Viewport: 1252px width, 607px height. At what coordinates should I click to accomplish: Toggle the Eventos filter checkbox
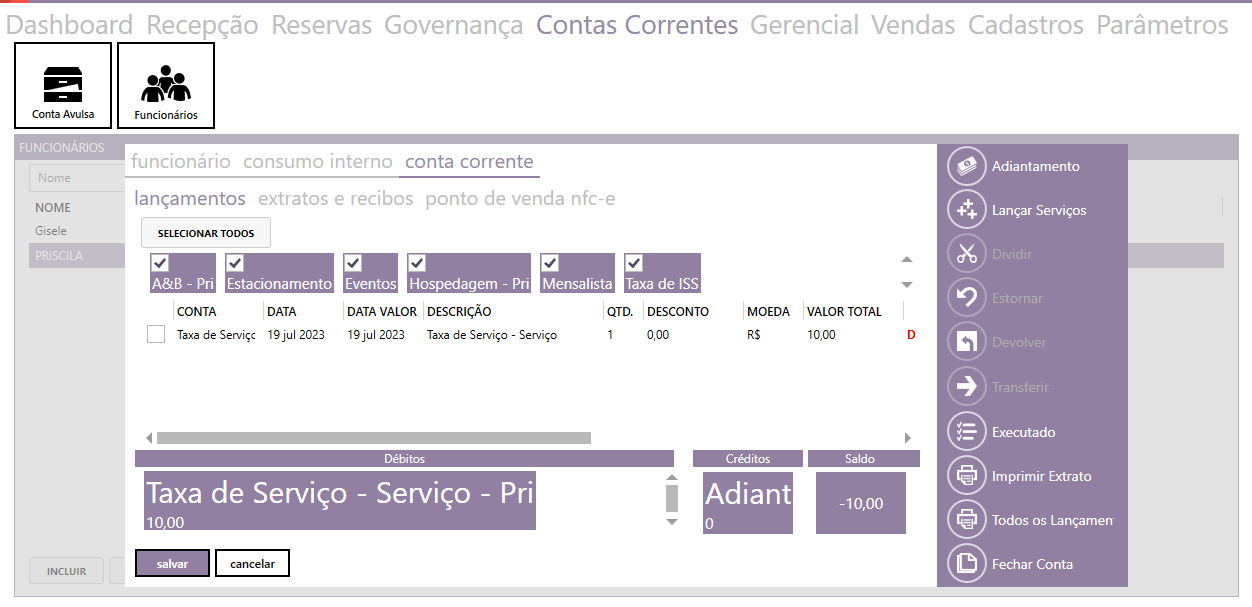(353, 263)
